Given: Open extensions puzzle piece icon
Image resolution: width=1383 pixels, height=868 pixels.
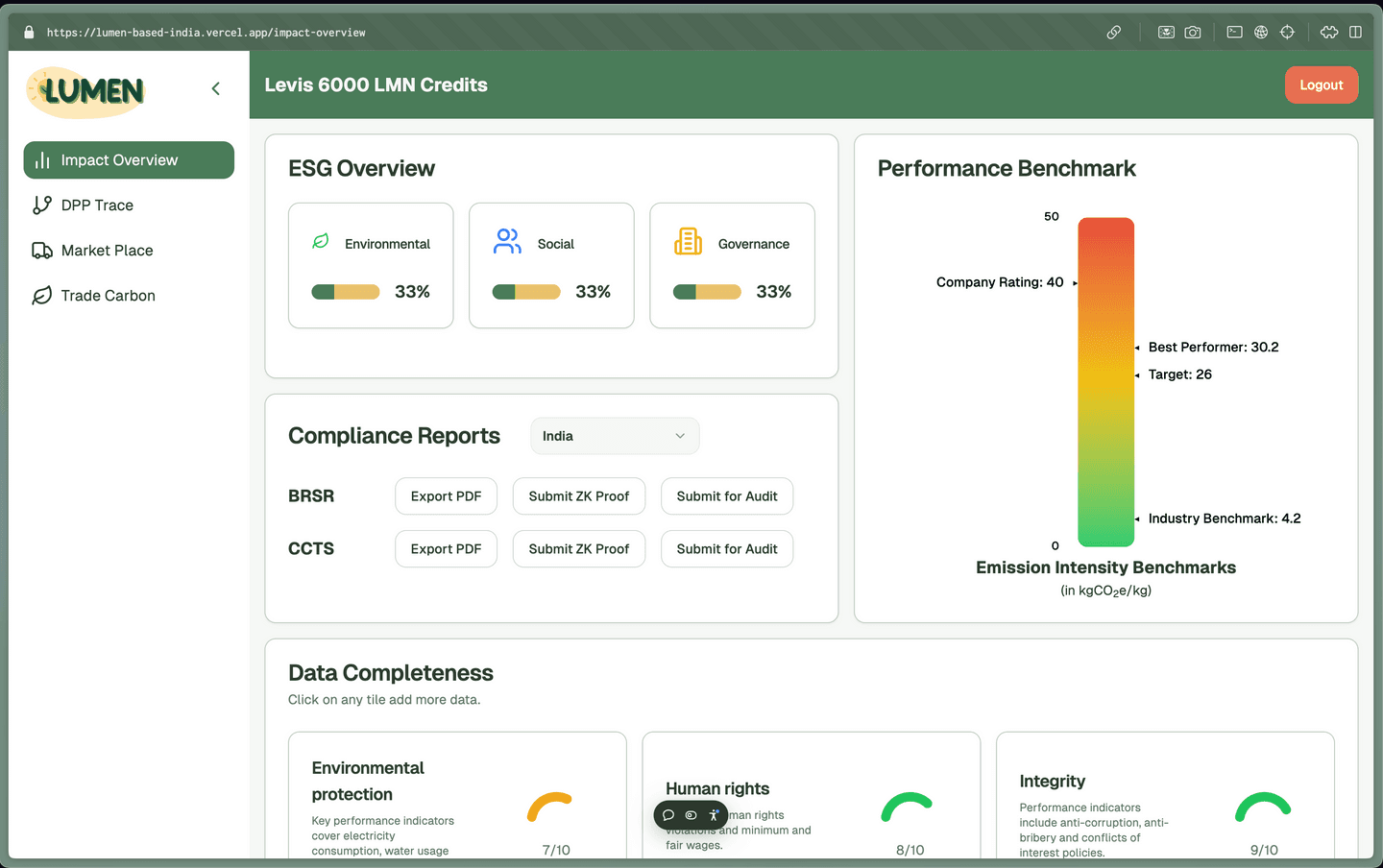Looking at the screenshot, I should (1329, 32).
